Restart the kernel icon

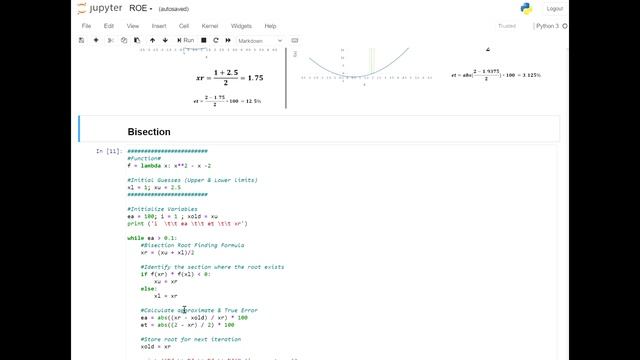[x=216, y=40]
